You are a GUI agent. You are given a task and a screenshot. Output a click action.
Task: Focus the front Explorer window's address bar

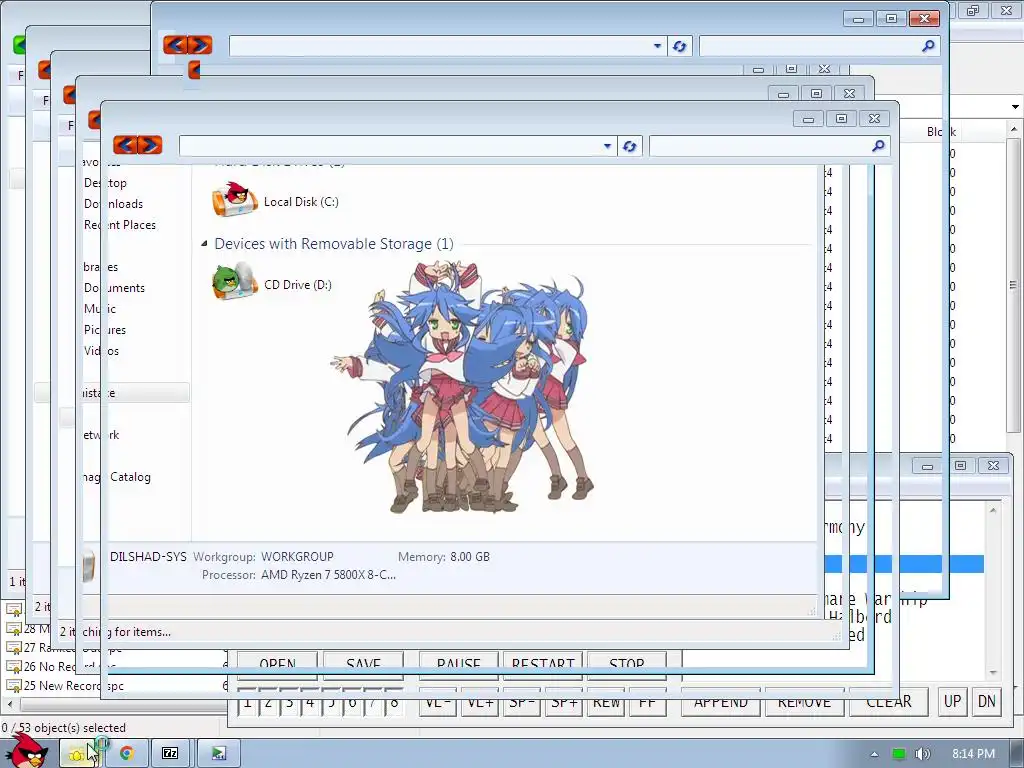[x=391, y=146]
